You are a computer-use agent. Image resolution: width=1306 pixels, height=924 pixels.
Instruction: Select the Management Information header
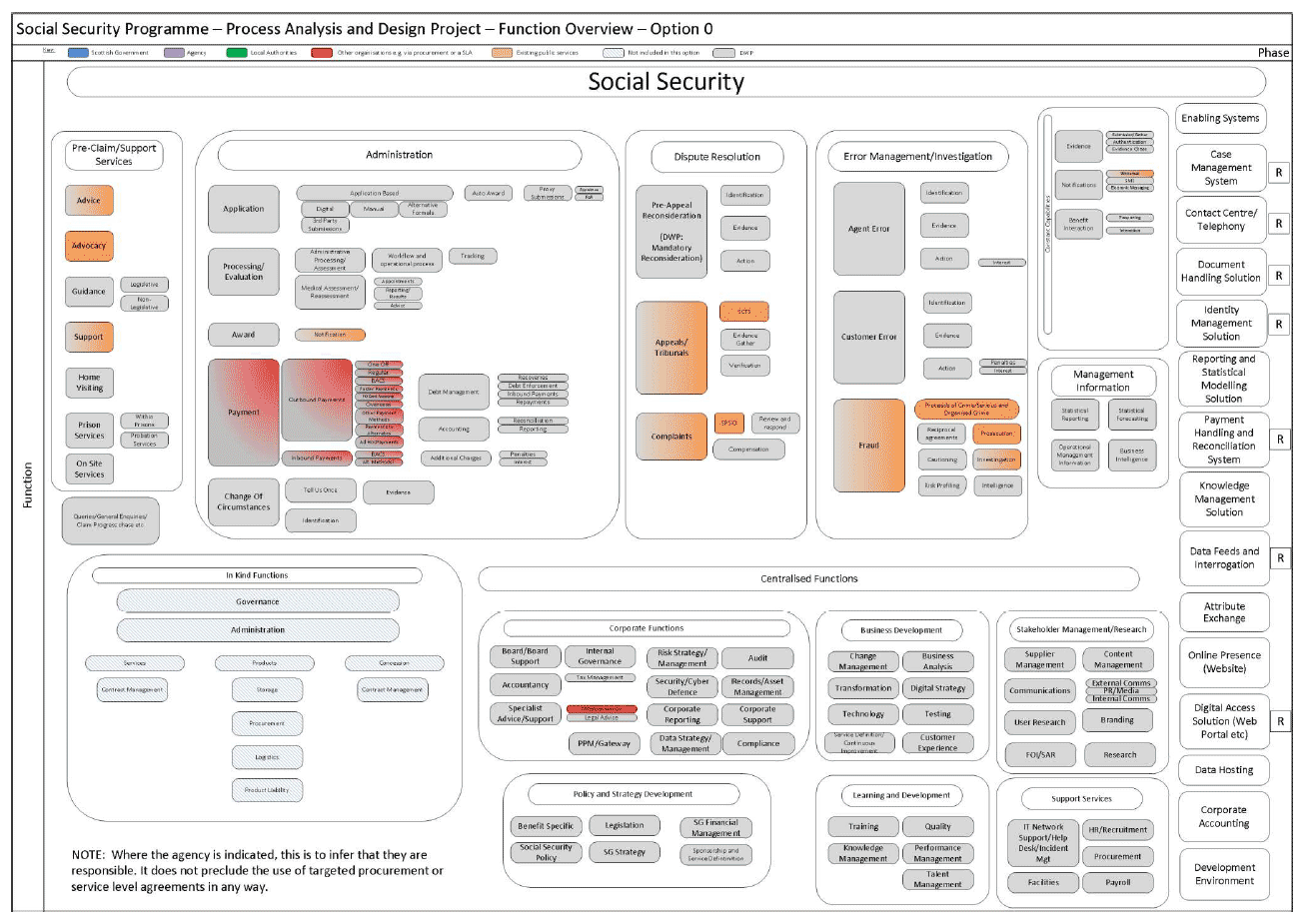click(1103, 381)
